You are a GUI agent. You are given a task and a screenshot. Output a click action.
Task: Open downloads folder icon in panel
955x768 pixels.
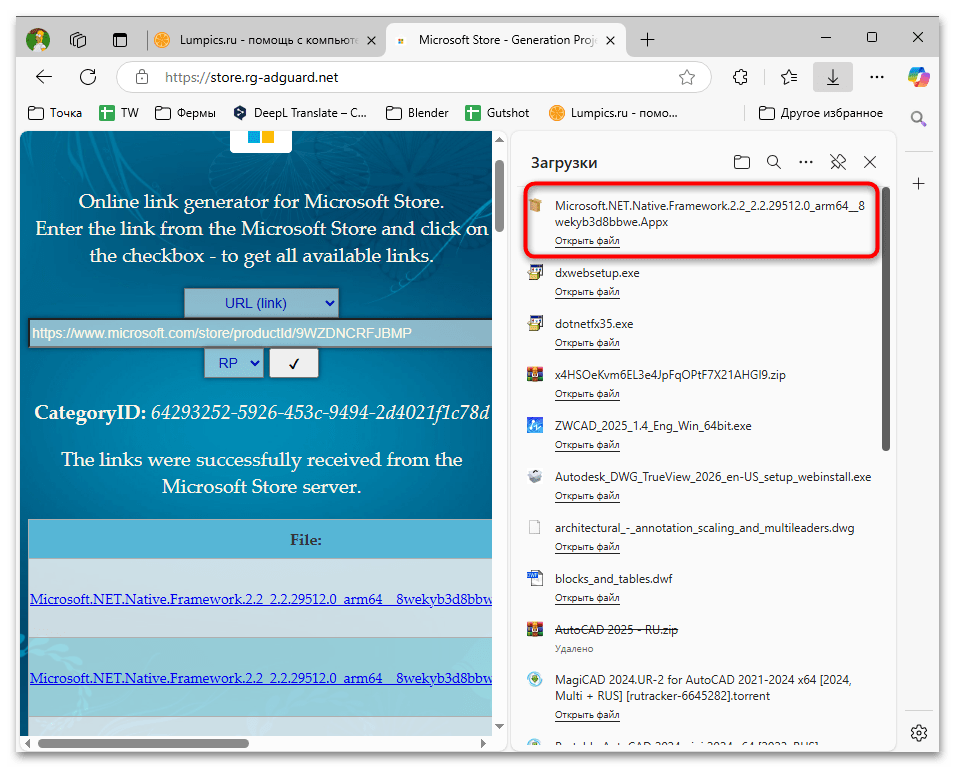(741, 162)
